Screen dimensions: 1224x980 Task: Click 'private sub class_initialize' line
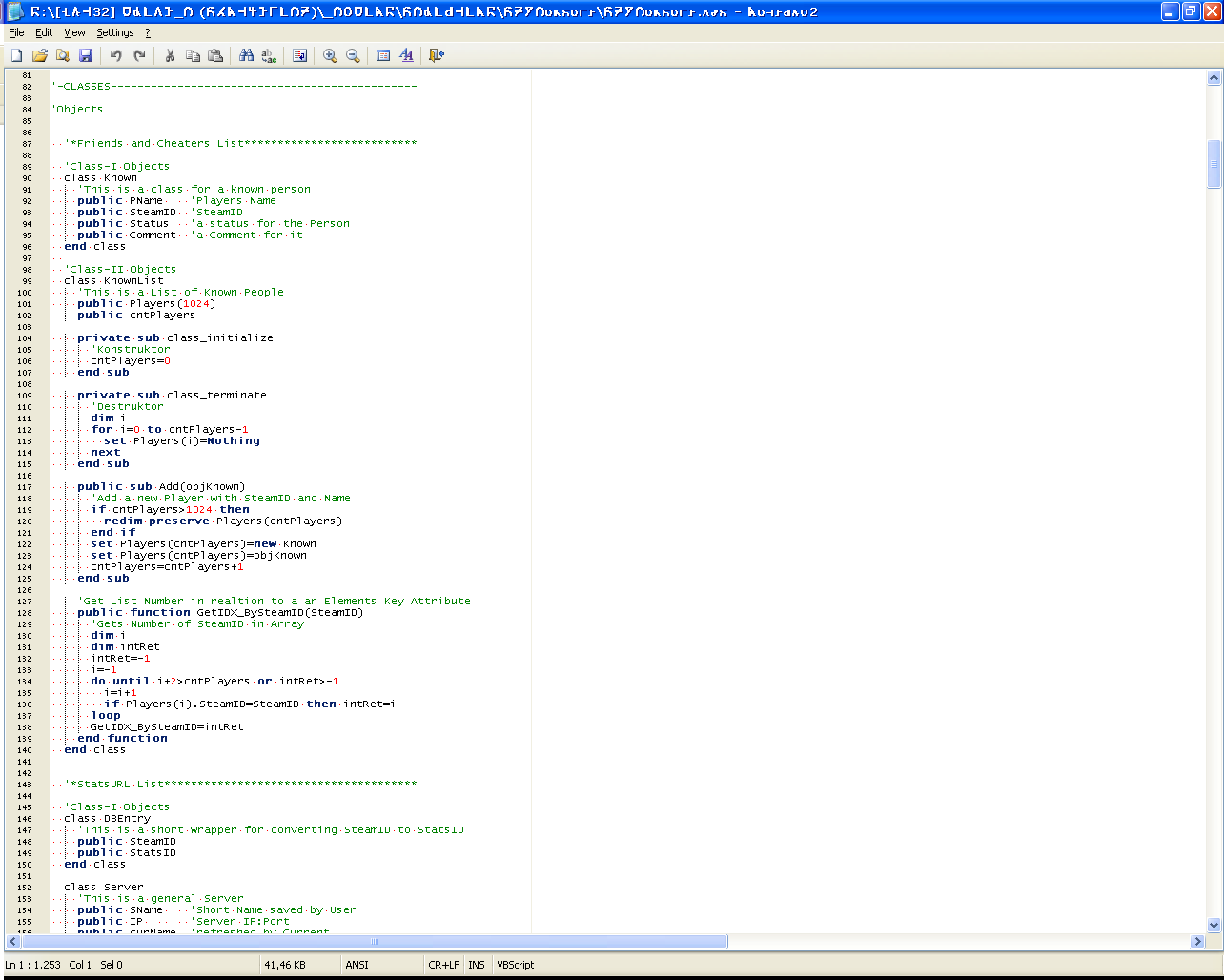point(175,337)
